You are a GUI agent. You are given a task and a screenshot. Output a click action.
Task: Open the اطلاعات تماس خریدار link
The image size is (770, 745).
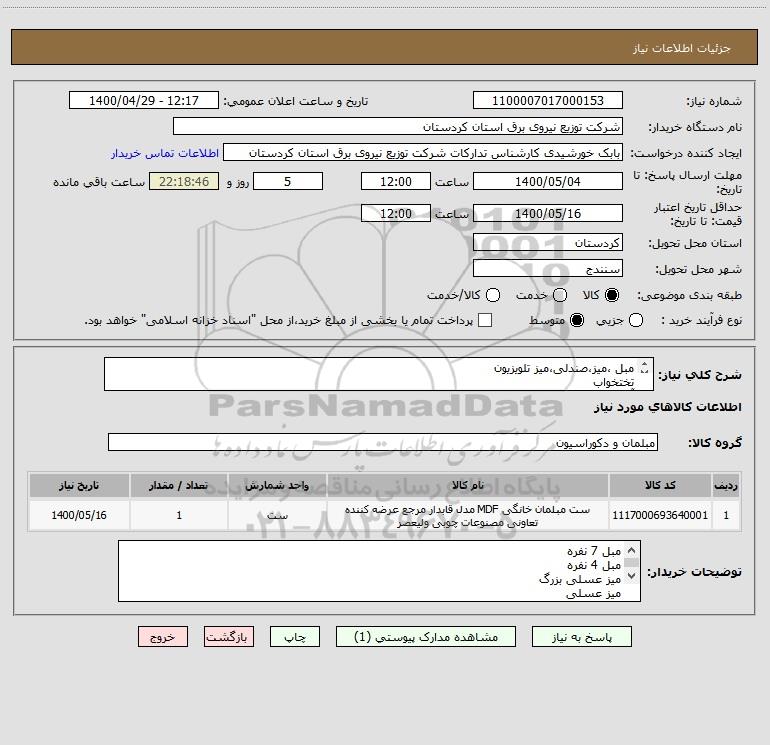coord(165,153)
